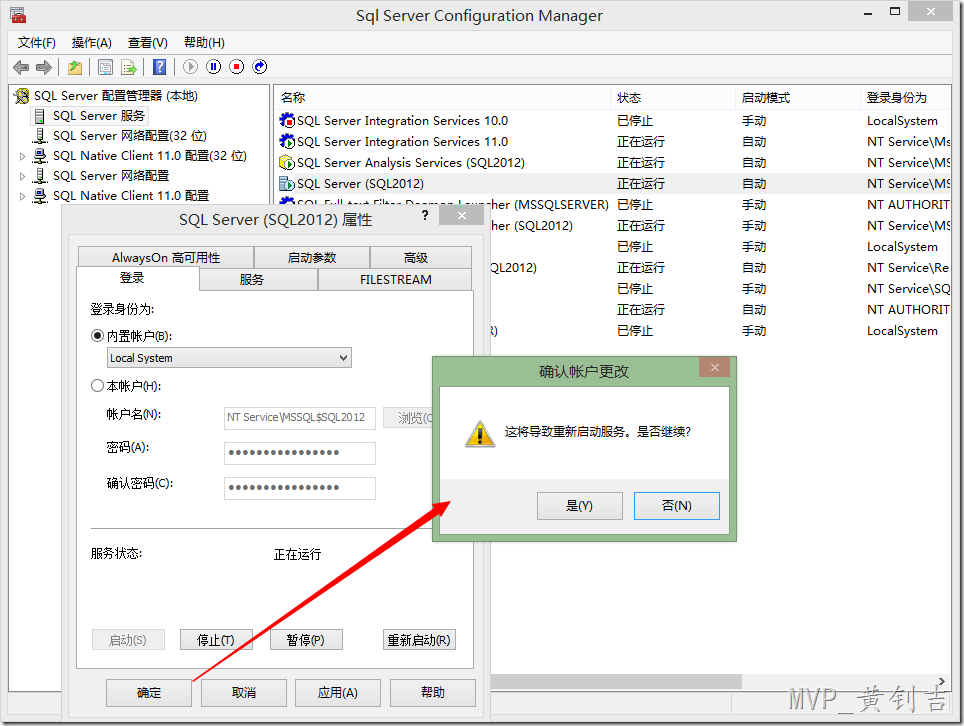Select SQL Server Integration Services 10.0 row

point(402,120)
